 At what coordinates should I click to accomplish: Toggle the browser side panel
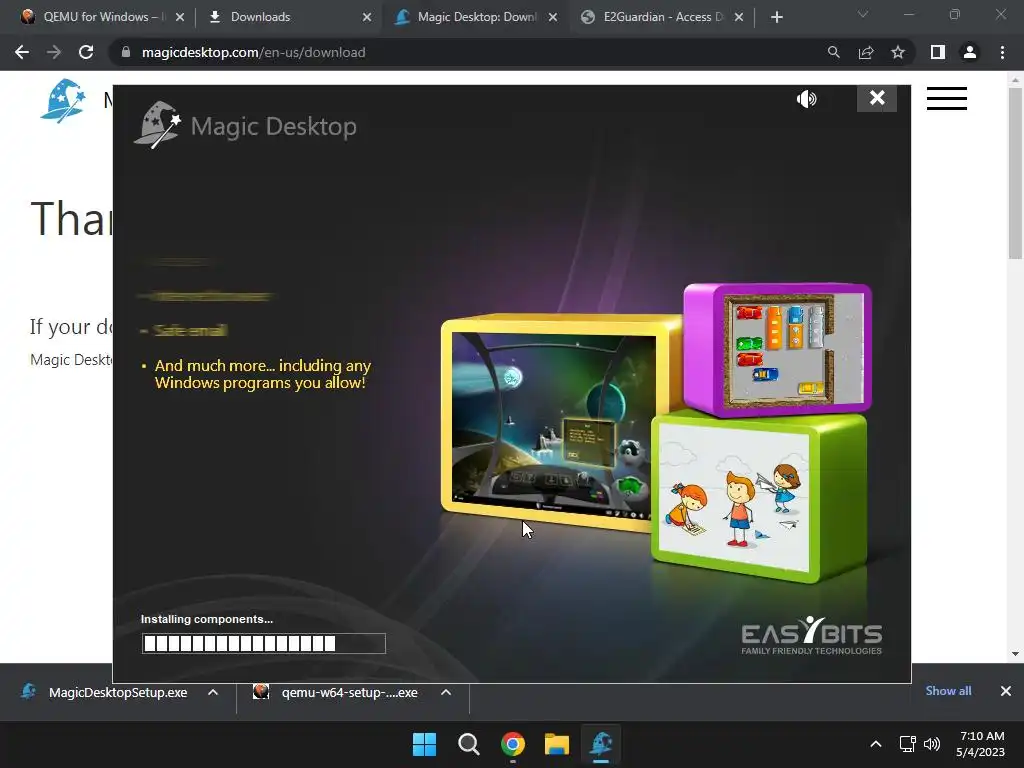[x=938, y=52]
